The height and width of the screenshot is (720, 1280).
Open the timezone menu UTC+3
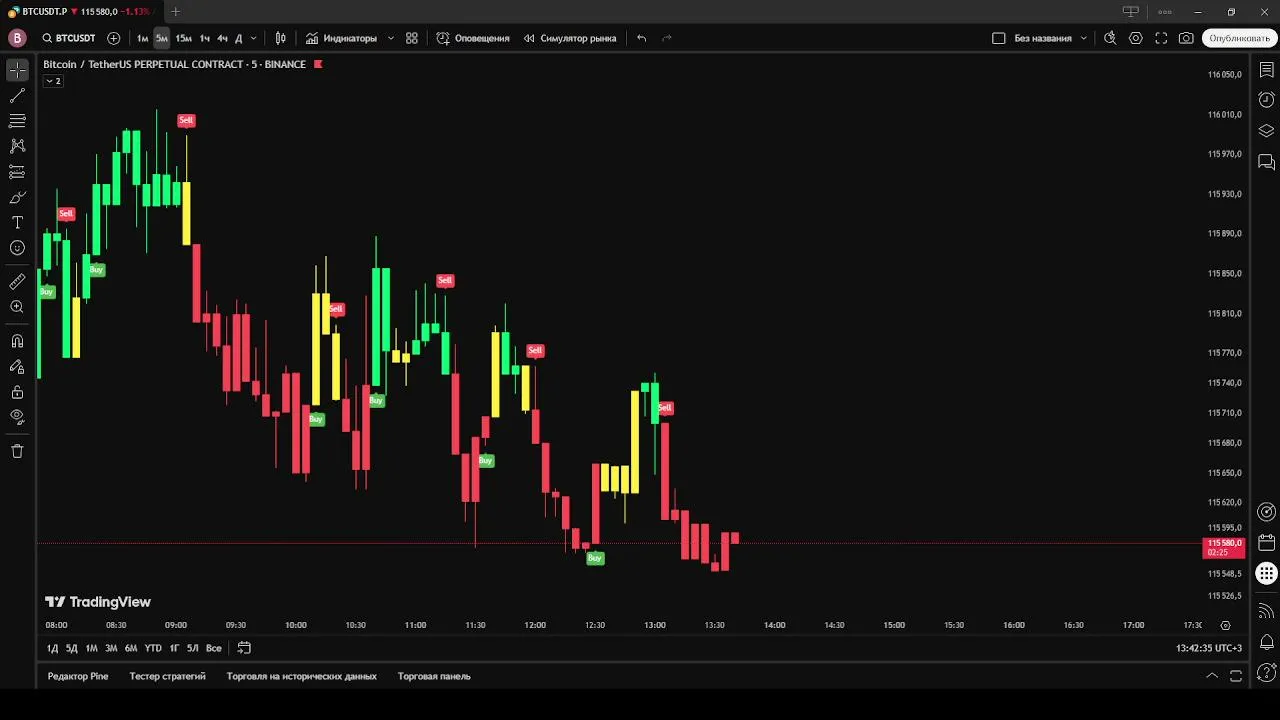tap(1209, 648)
